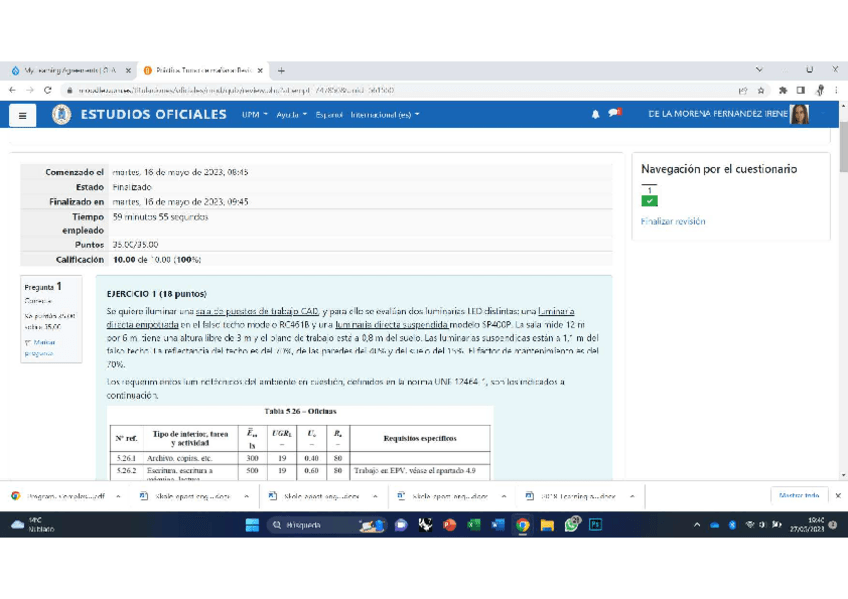Open the hamburger side menu
This screenshot has width=848, height=599.
(22, 115)
